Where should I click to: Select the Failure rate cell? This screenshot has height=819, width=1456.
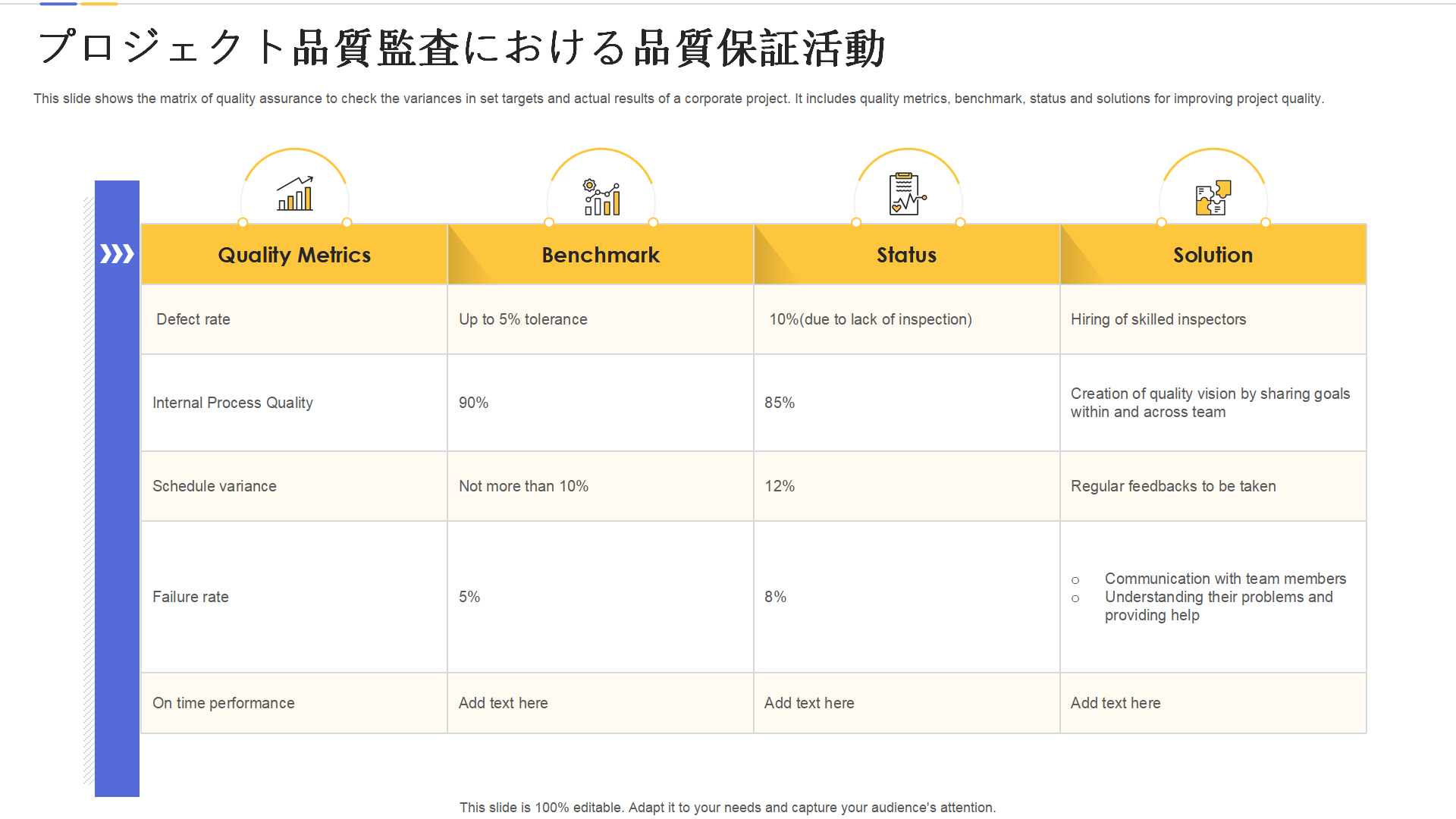pos(294,597)
